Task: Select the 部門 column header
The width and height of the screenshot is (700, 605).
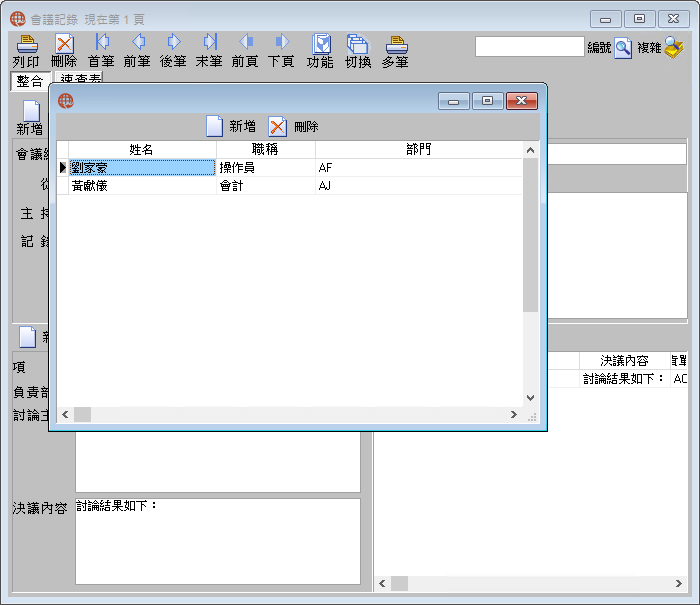Action: [x=419, y=150]
